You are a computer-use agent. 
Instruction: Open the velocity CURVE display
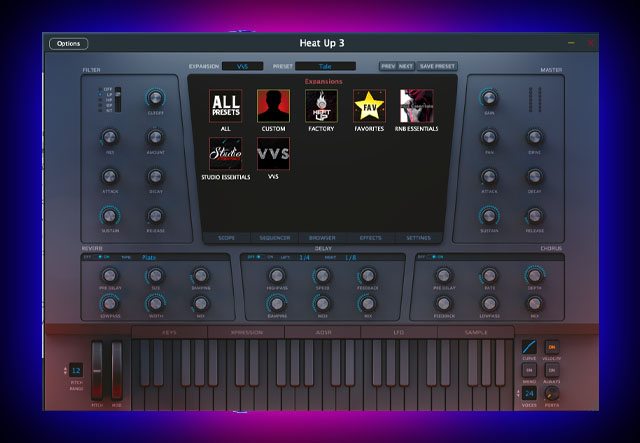pyautogui.click(x=529, y=347)
